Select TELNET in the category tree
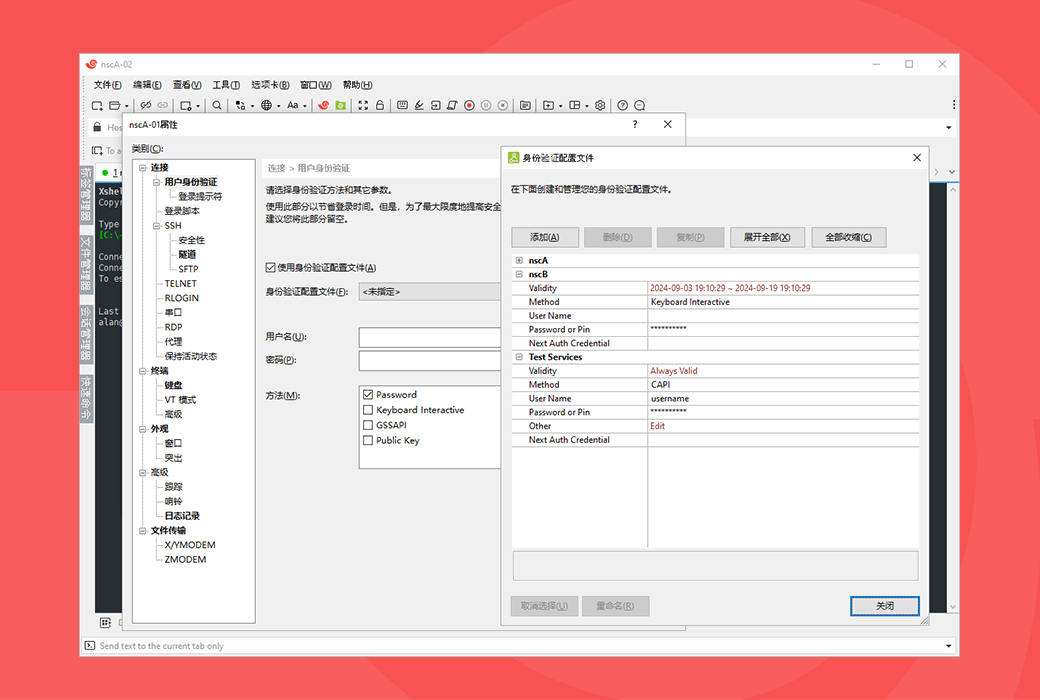The width and height of the screenshot is (1040, 700). (180, 283)
